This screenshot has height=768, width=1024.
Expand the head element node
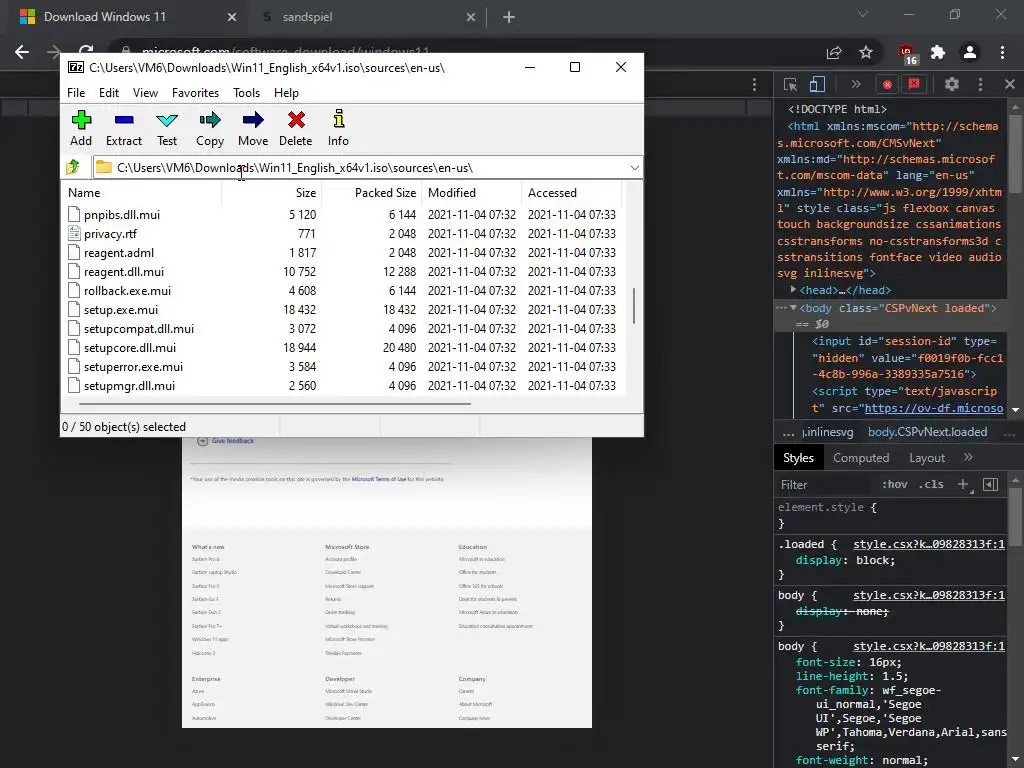pos(793,289)
